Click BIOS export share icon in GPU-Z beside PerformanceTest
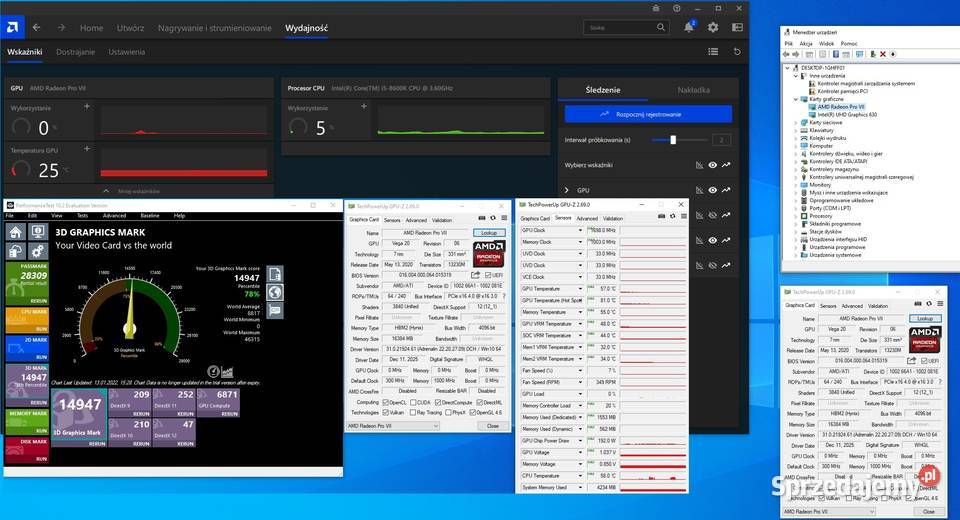Image resolution: width=960 pixels, height=520 pixels. click(x=475, y=275)
